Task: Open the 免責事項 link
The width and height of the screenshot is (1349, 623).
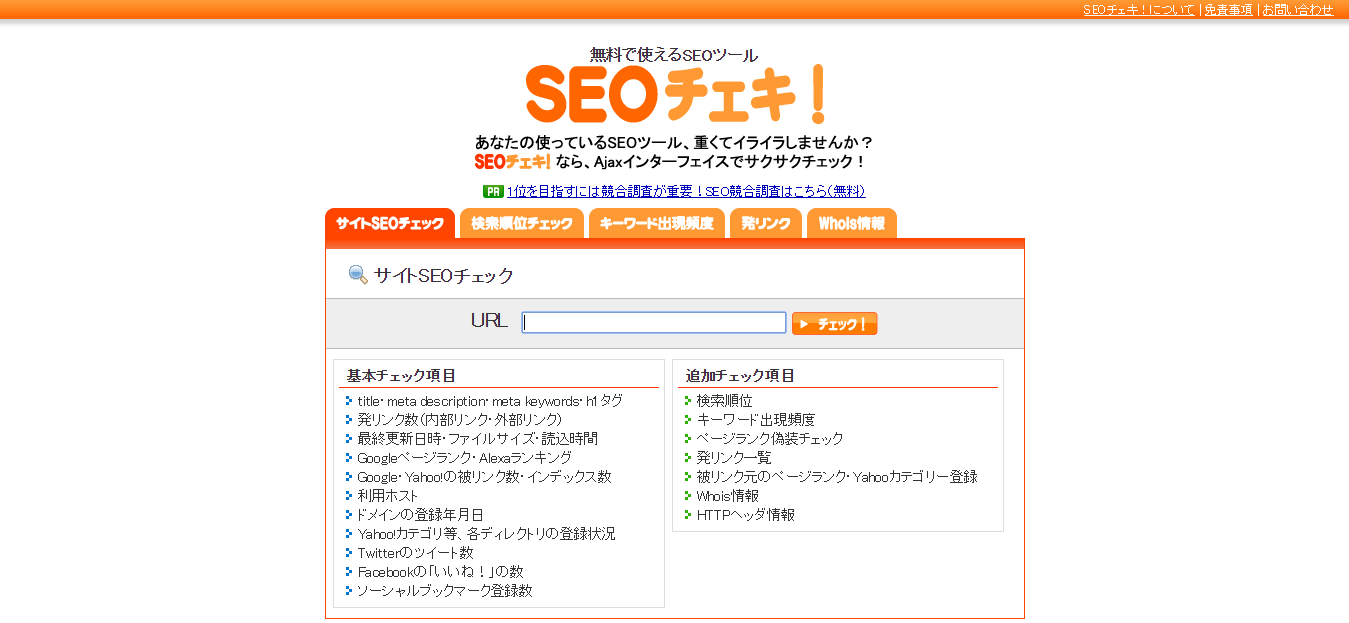Action: tap(1229, 10)
